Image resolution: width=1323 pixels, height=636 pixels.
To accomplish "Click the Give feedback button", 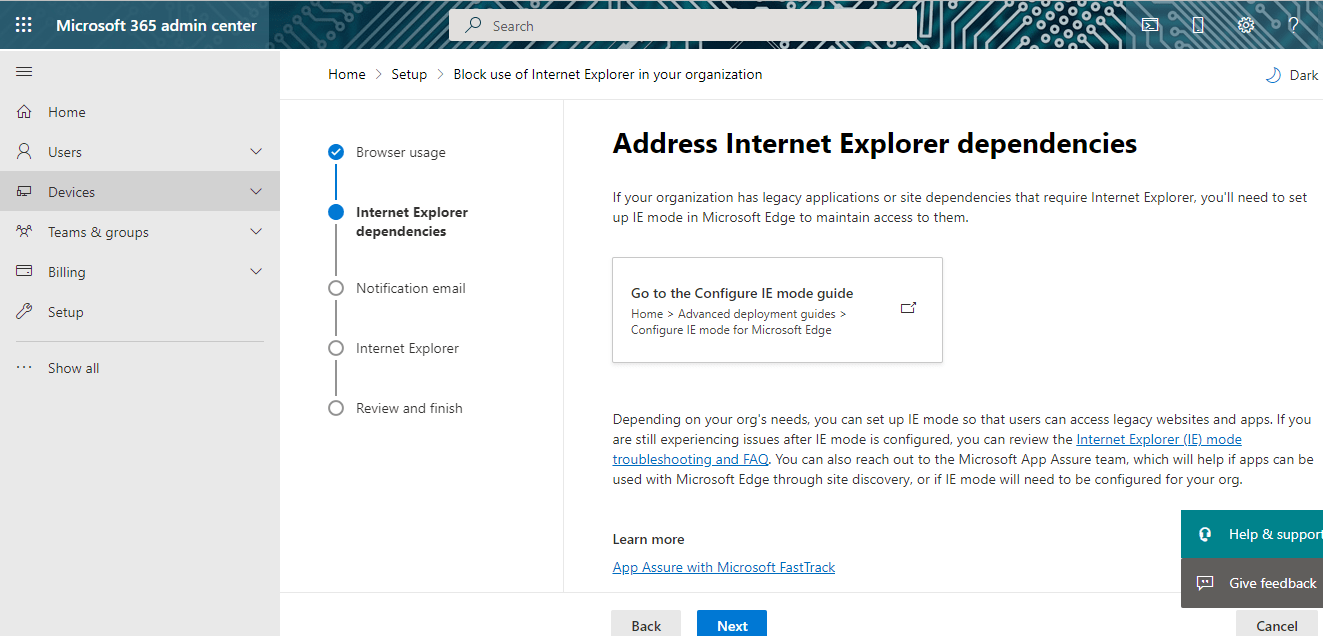I will tap(1252, 583).
